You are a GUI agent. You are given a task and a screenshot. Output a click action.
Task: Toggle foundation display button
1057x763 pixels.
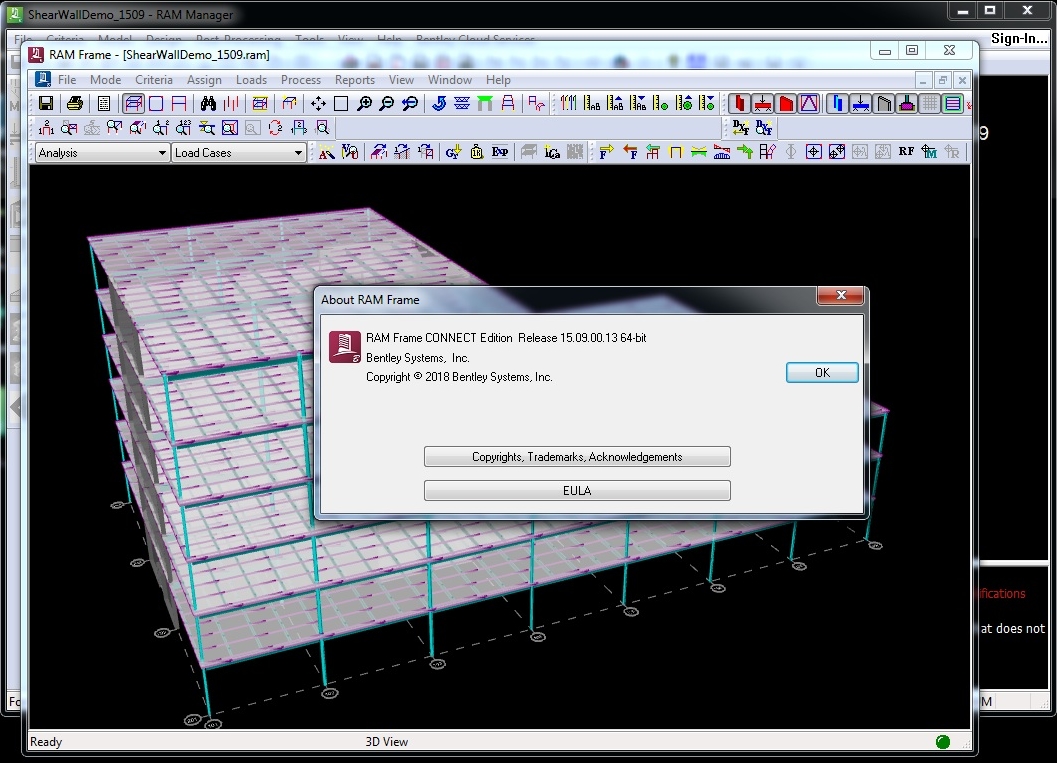(x=907, y=103)
